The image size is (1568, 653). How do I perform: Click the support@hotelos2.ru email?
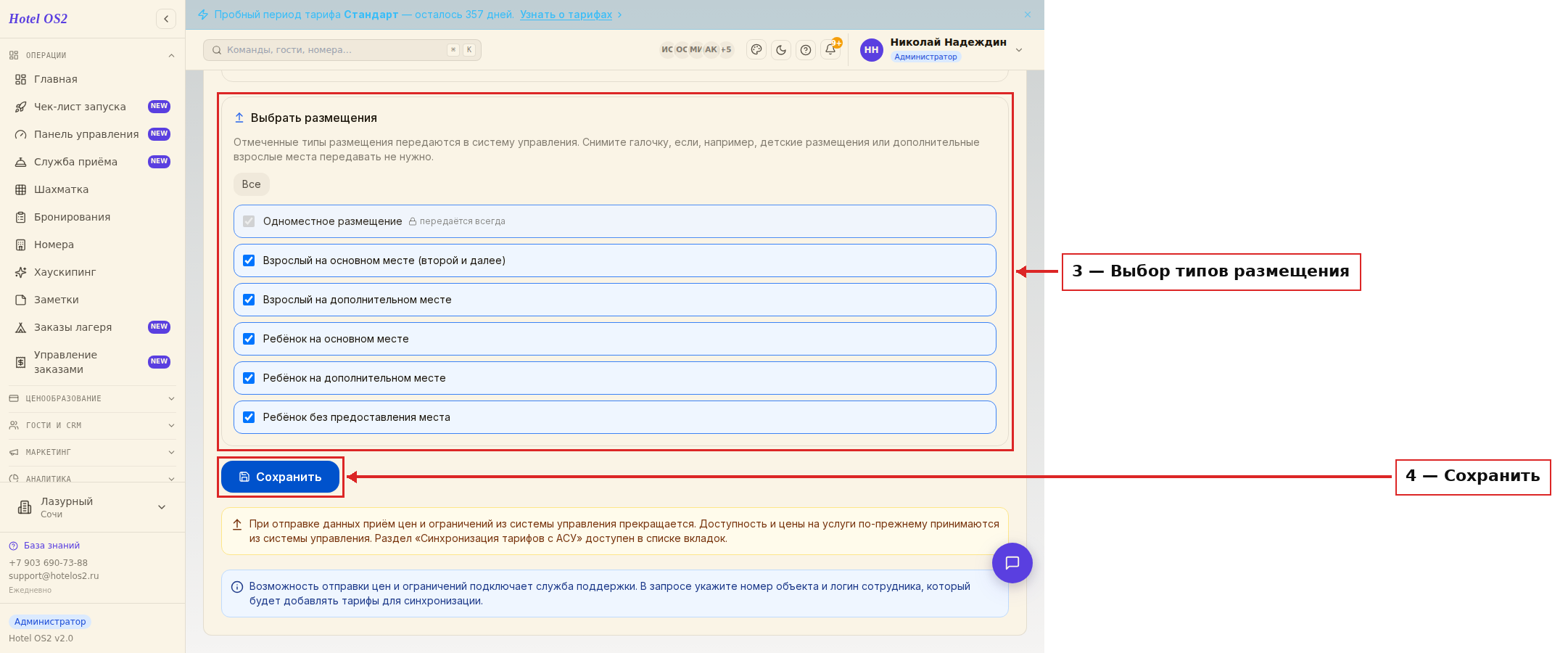(54, 576)
